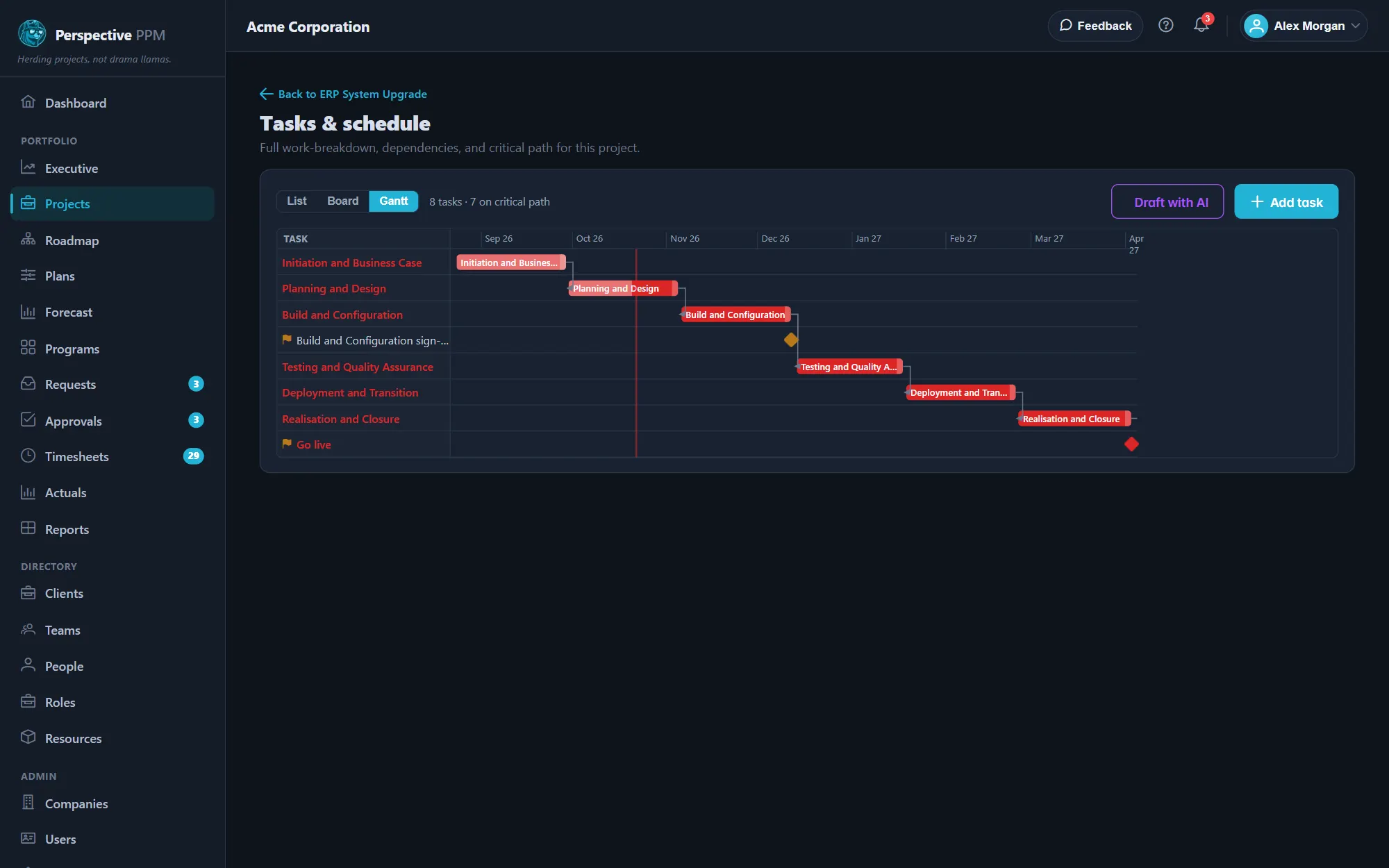This screenshot has height=868, width=1389.
Task: Click the Testing and Quality Assurance Gantt bar
Action: tap(850, 367)
